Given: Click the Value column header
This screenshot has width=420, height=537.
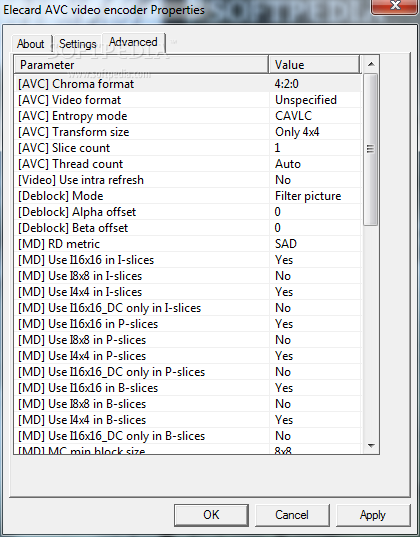Looking at the screenshot, I should [314, 64].
